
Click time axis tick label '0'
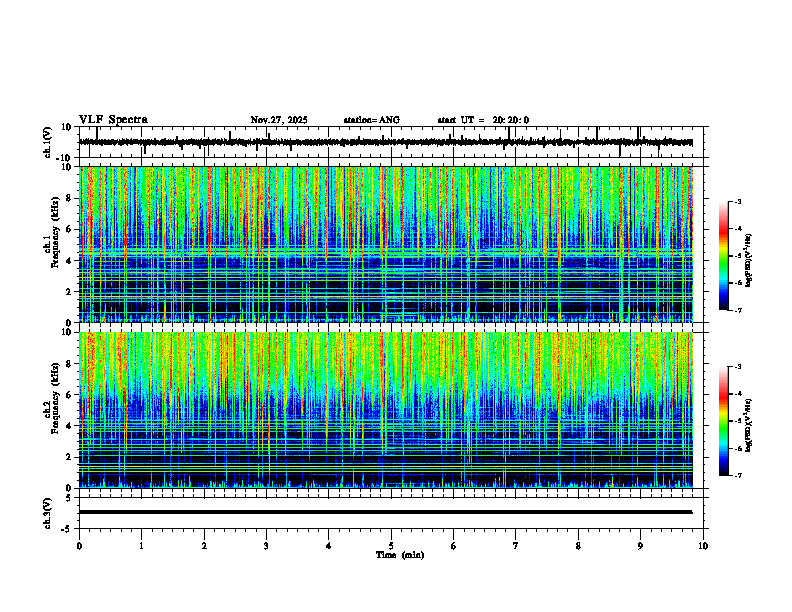tap(79, 546)
